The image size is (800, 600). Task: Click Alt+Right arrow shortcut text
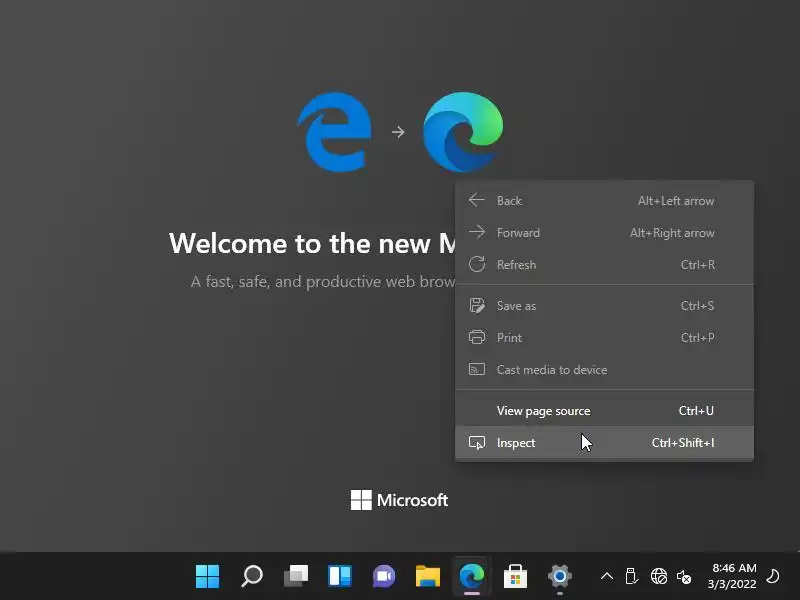click(672, 233)
